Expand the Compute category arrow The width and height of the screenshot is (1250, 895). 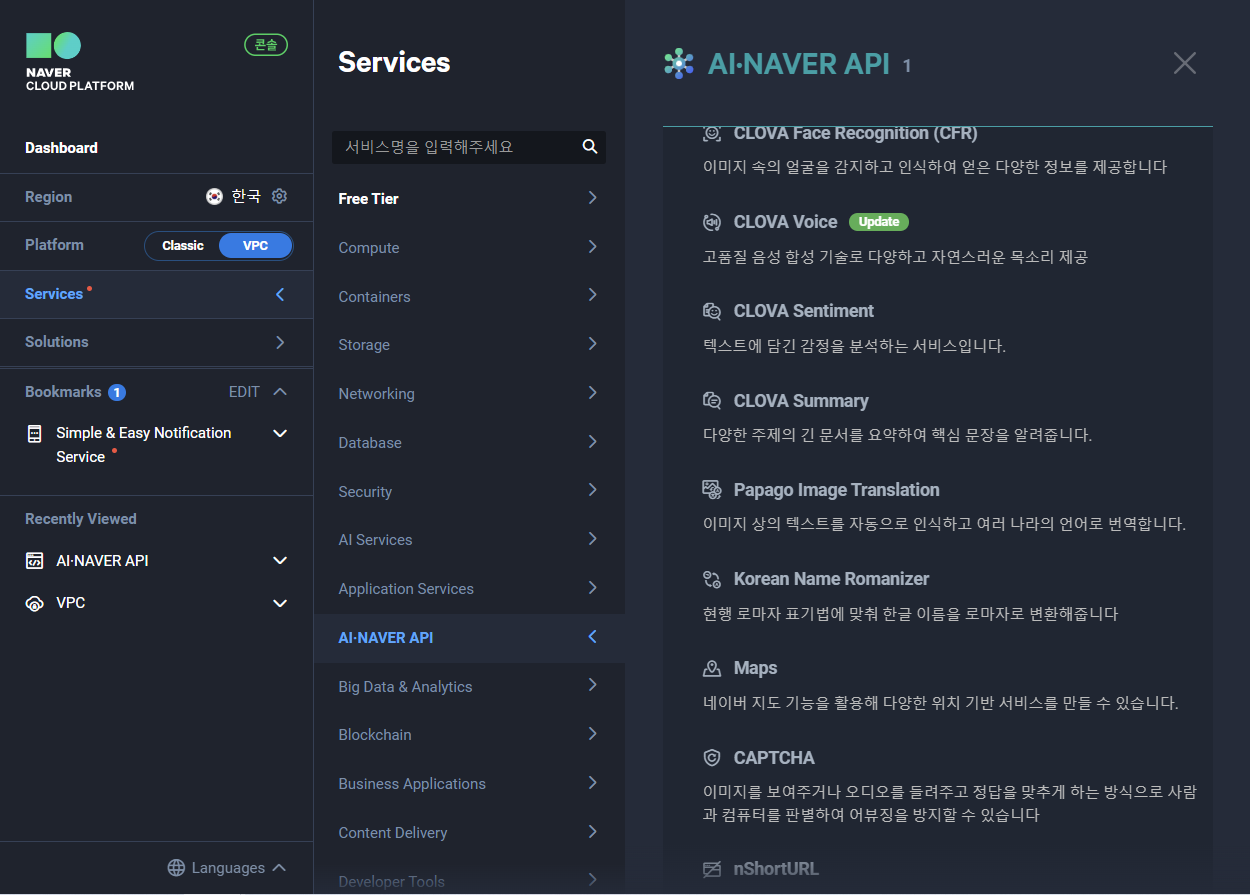click(593, 247)
